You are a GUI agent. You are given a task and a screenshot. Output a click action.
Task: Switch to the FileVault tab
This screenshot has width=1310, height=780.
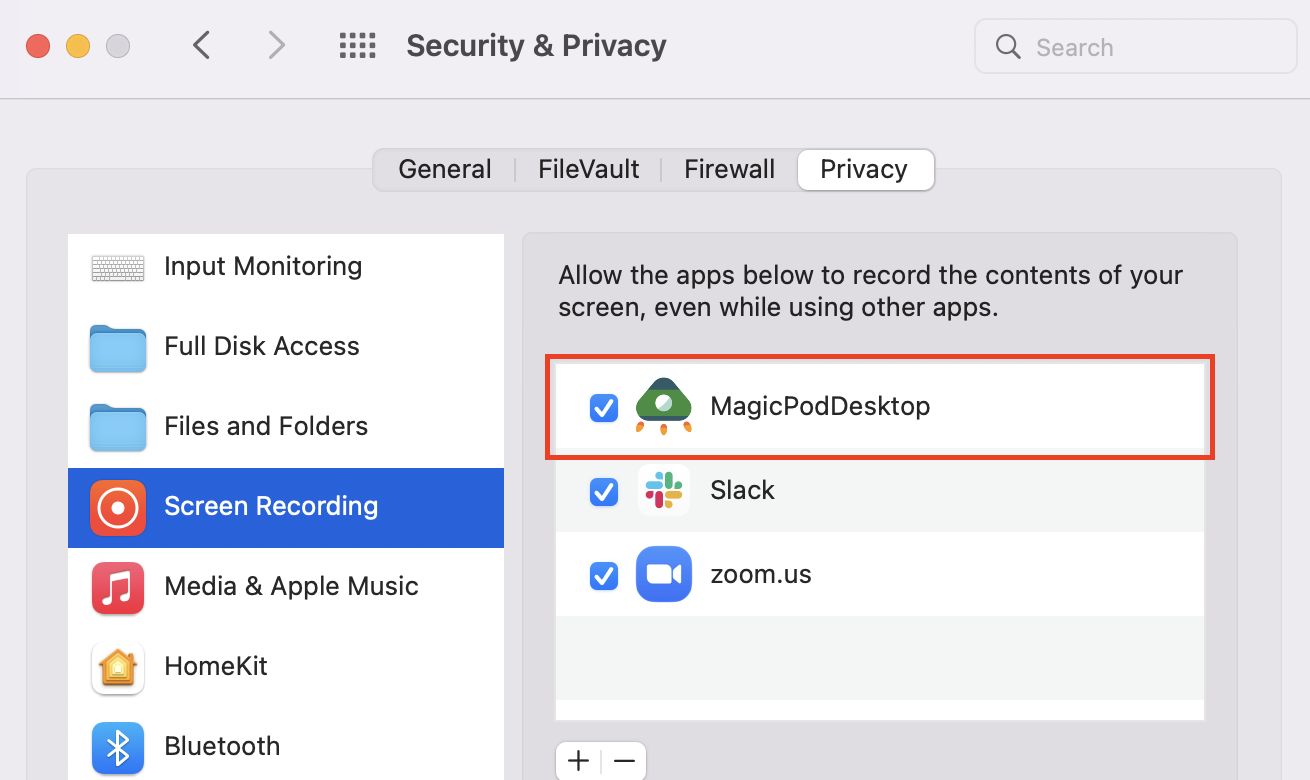588,169
